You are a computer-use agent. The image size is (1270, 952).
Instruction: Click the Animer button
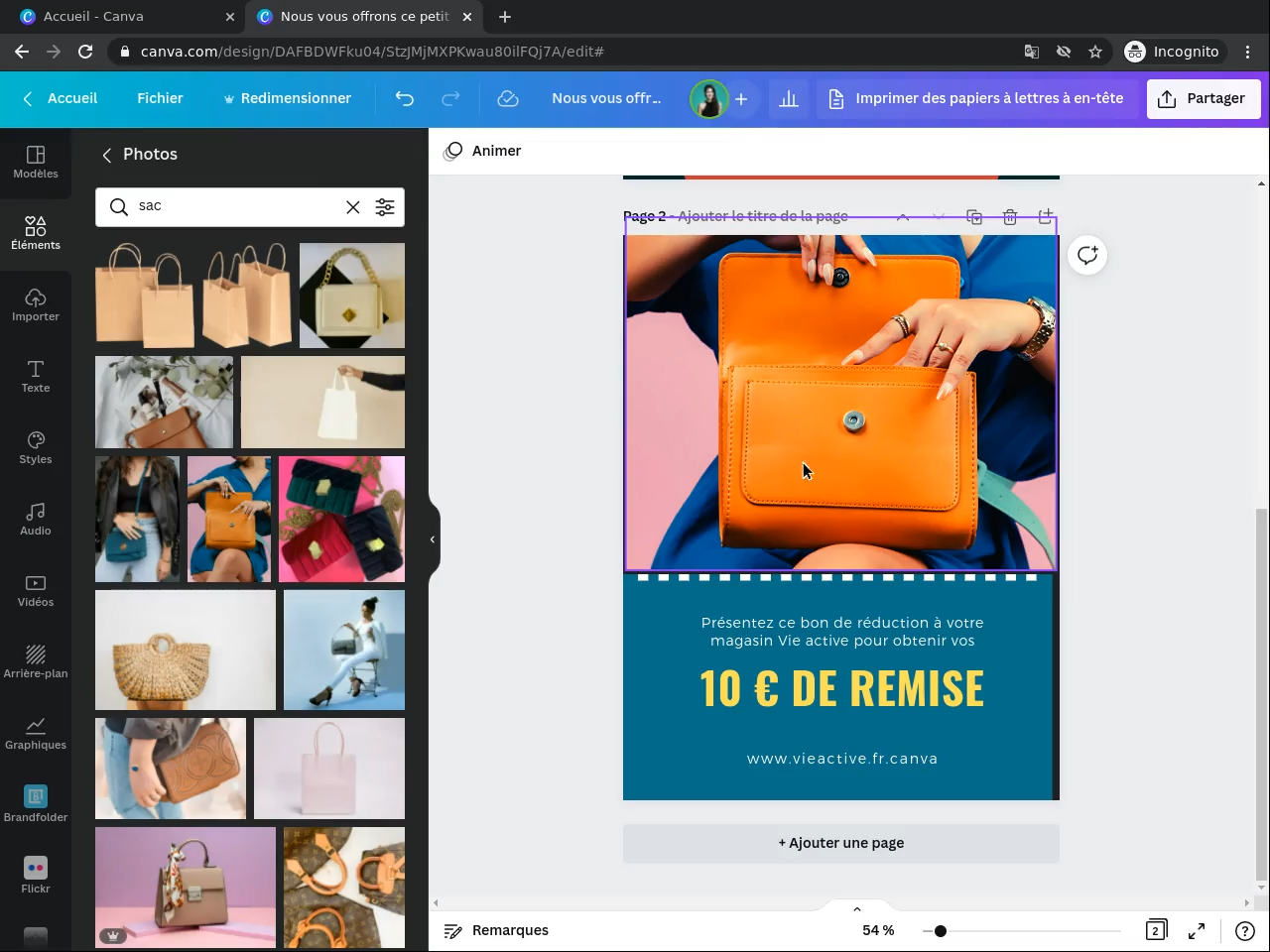click(483, 151)
